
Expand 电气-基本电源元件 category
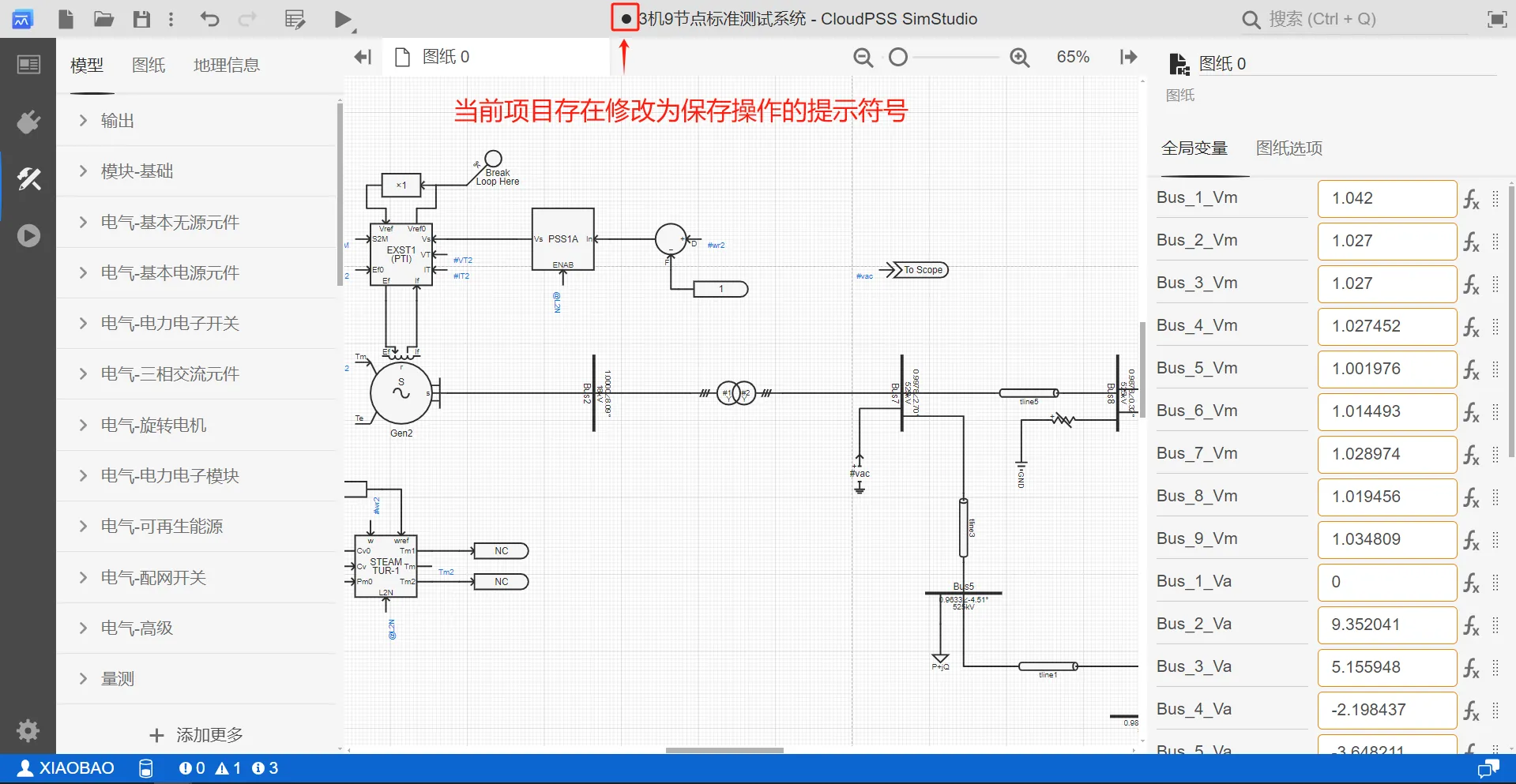pos(197,273)
